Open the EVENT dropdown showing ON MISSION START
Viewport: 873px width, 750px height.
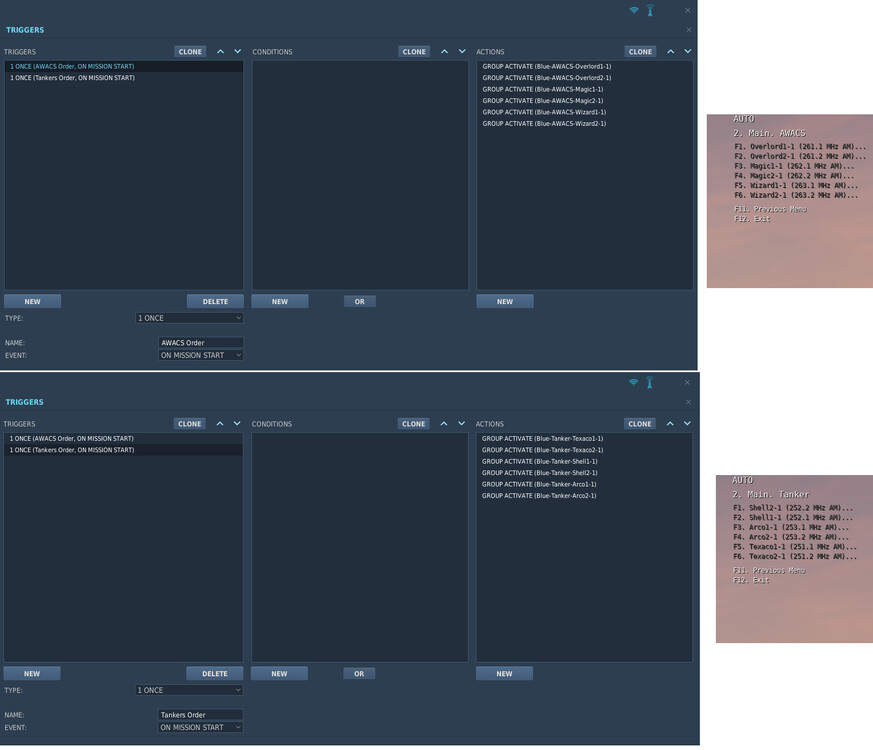(199, 355)
